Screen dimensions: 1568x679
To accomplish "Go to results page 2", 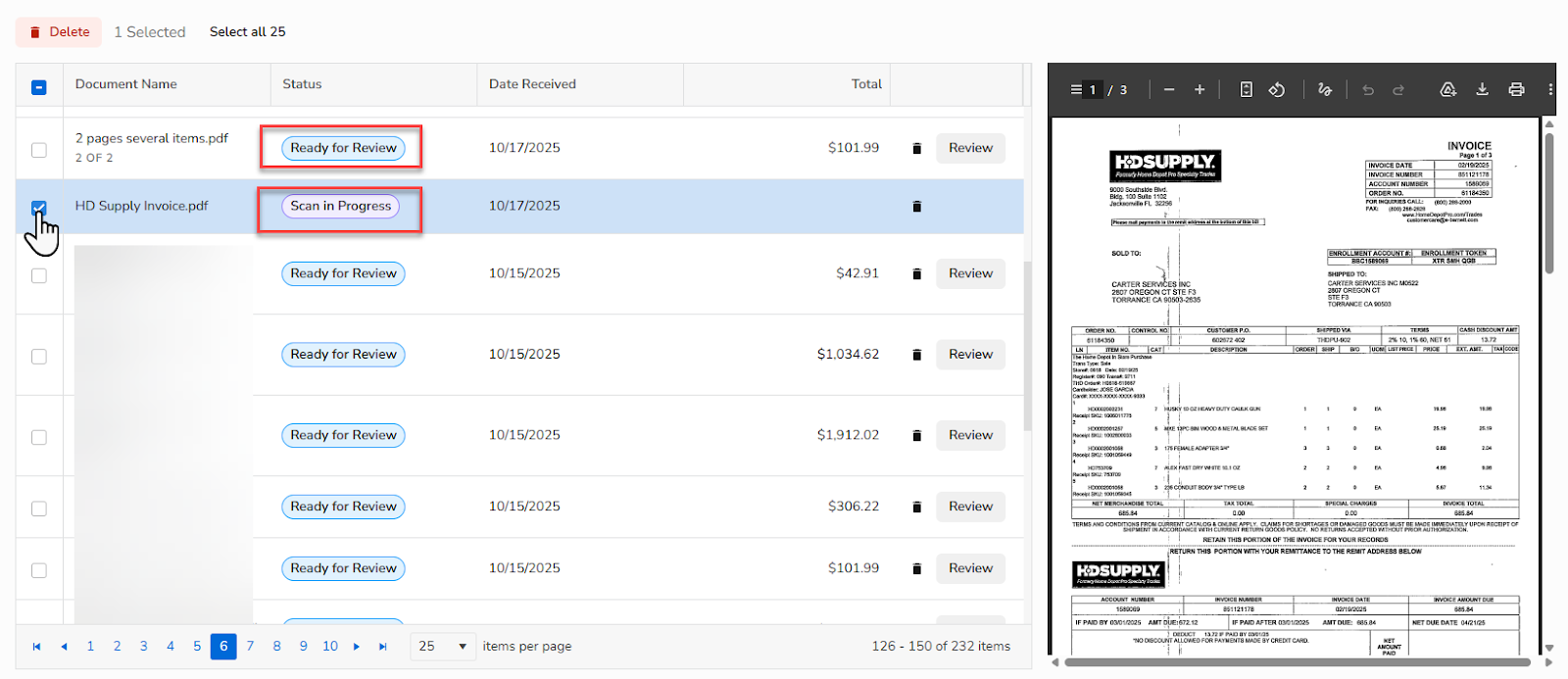I will (118, 647).
